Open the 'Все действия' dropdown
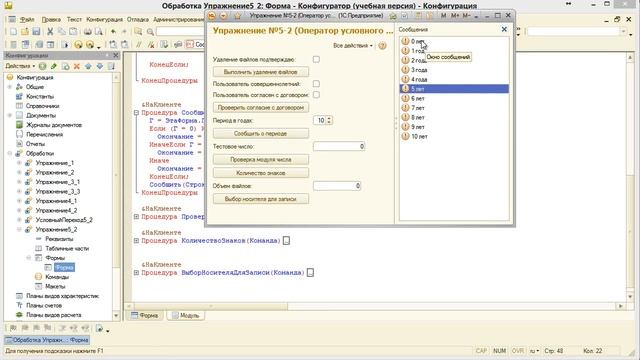The height and width of the screenshot is (360, 640). 353,46
